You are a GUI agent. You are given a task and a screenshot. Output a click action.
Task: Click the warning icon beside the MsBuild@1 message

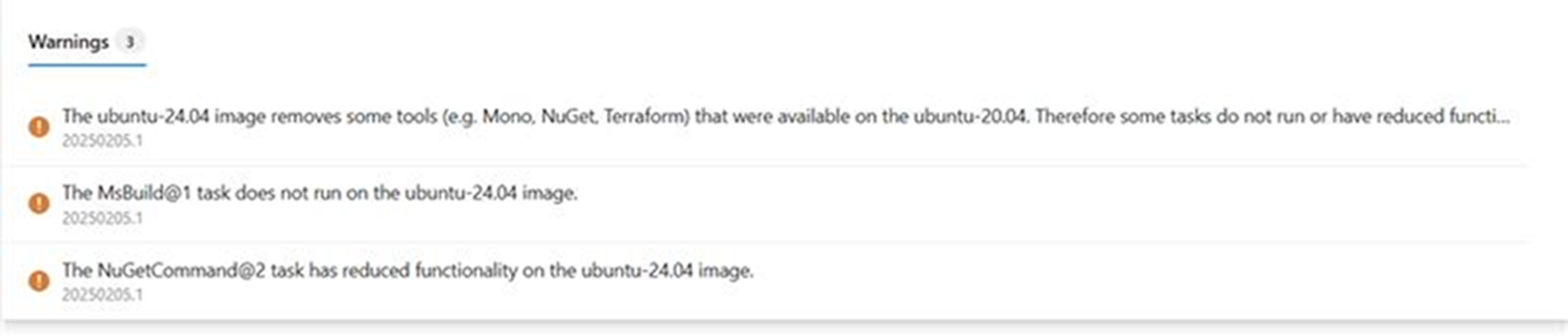pos(39,203)
